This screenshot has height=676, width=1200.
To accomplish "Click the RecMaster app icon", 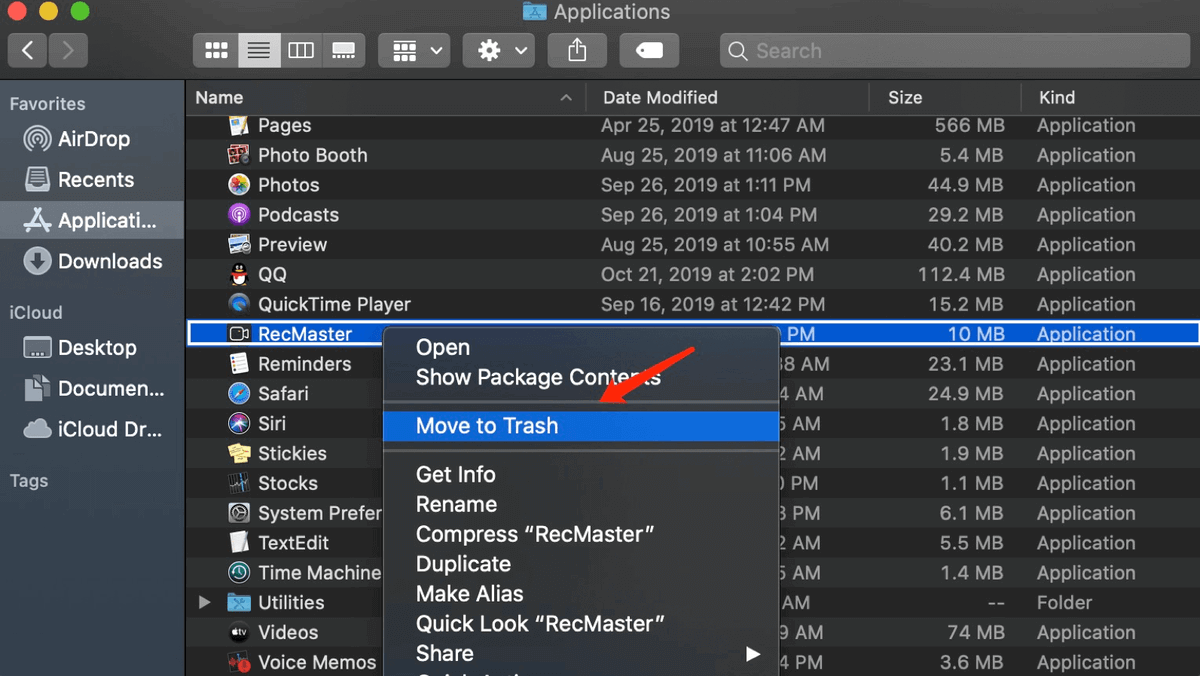I will click(x=238, y=334).
